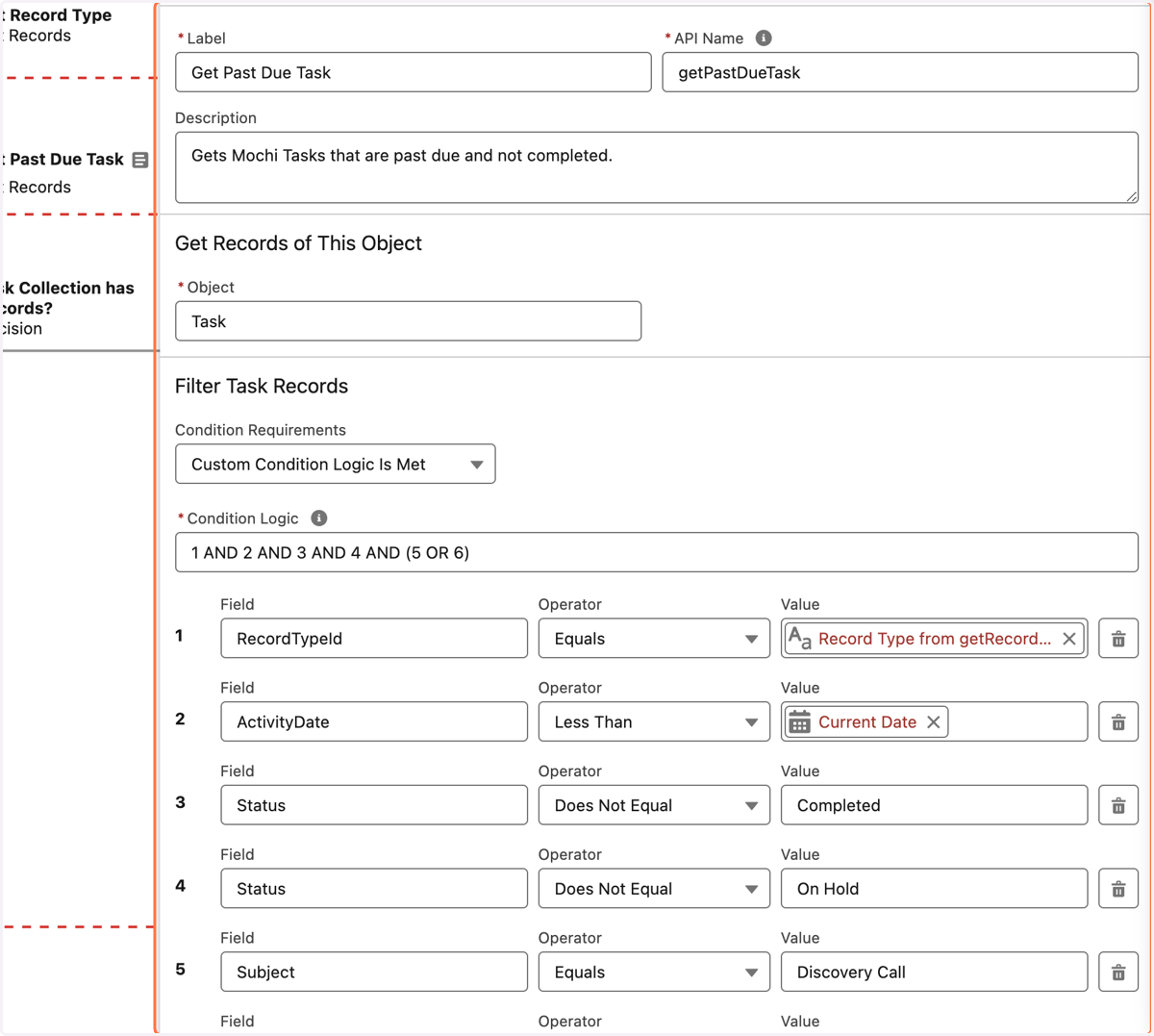This screenshot has width=1154, height=1036.
Task: Click the Description resize handle
Action: (1131, 196)
